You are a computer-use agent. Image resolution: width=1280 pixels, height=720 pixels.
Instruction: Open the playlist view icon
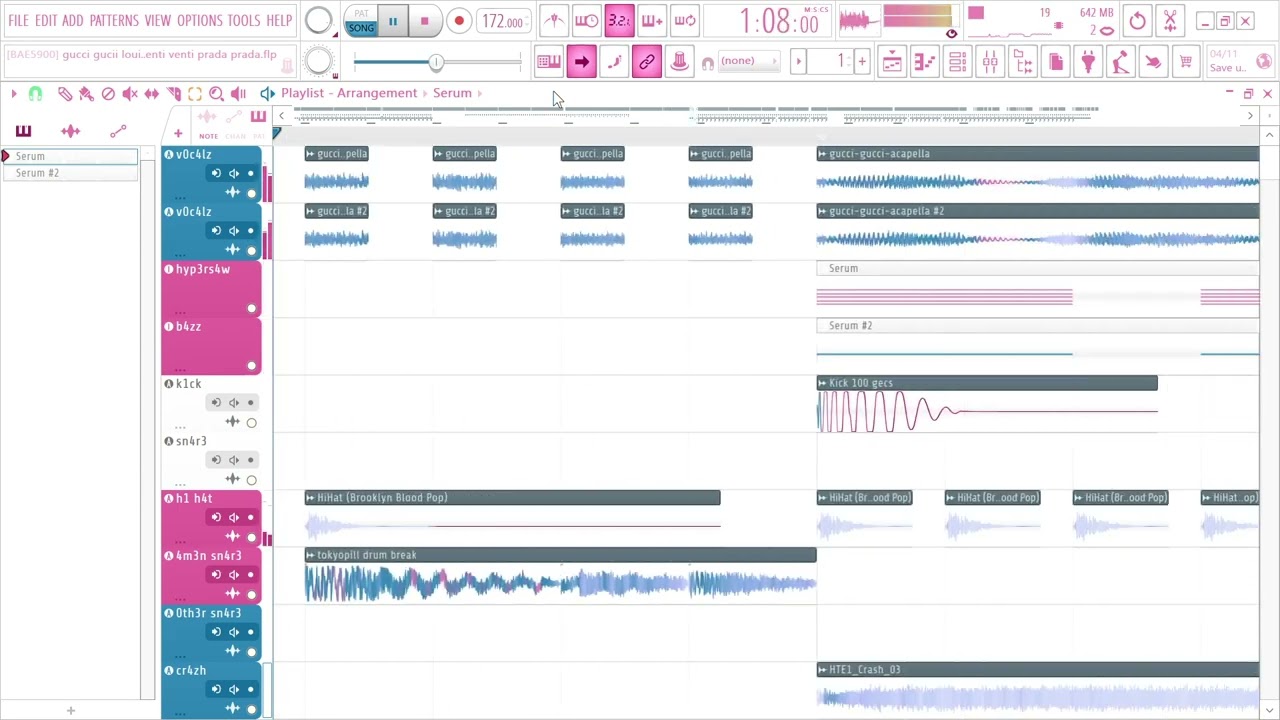[x=892, y=62]
